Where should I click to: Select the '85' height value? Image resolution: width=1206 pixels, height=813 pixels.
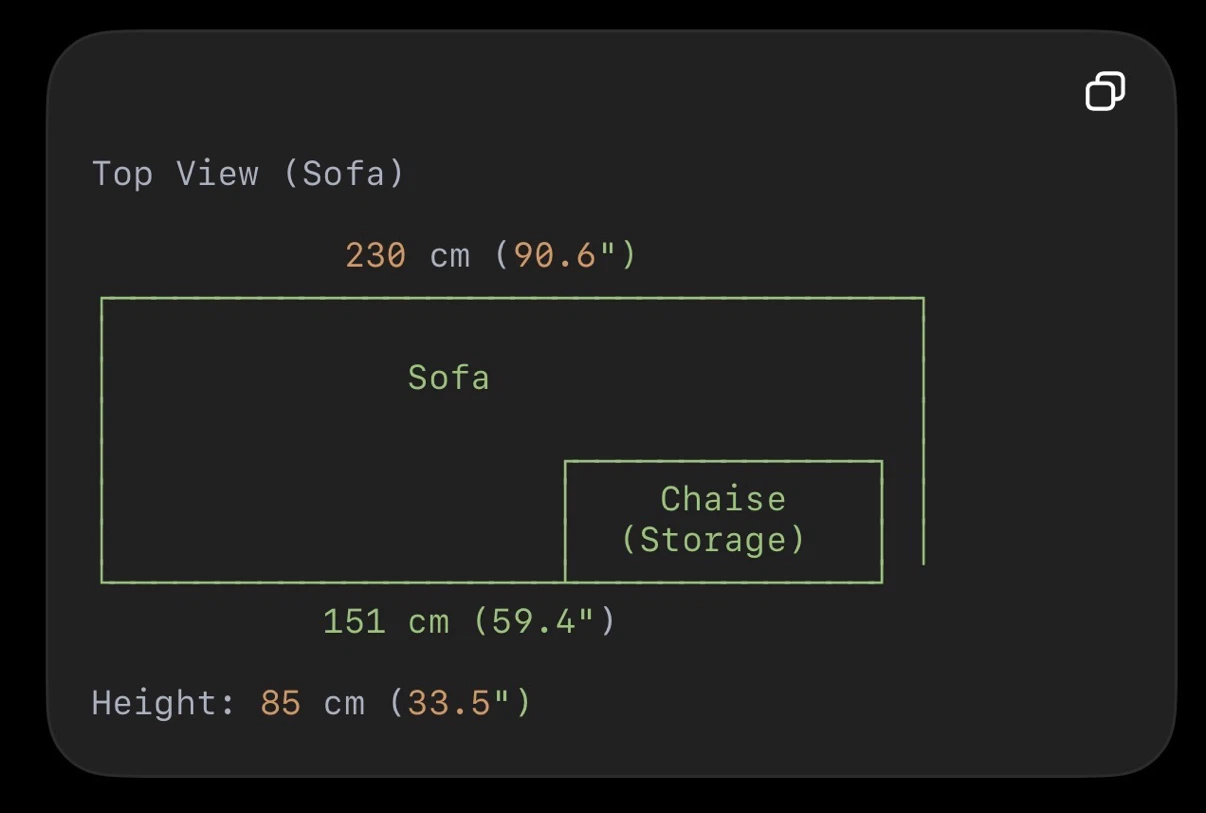(x=281, y=703)
